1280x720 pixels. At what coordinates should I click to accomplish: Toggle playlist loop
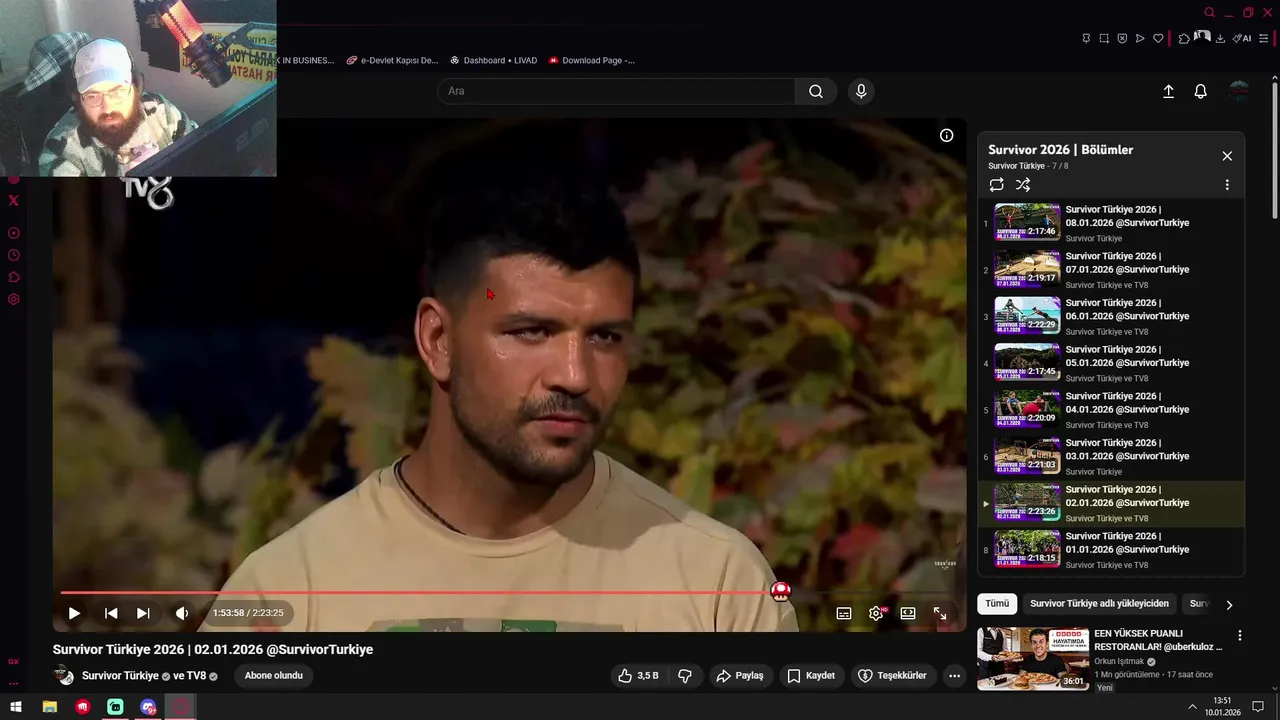(x=996, y=185)
